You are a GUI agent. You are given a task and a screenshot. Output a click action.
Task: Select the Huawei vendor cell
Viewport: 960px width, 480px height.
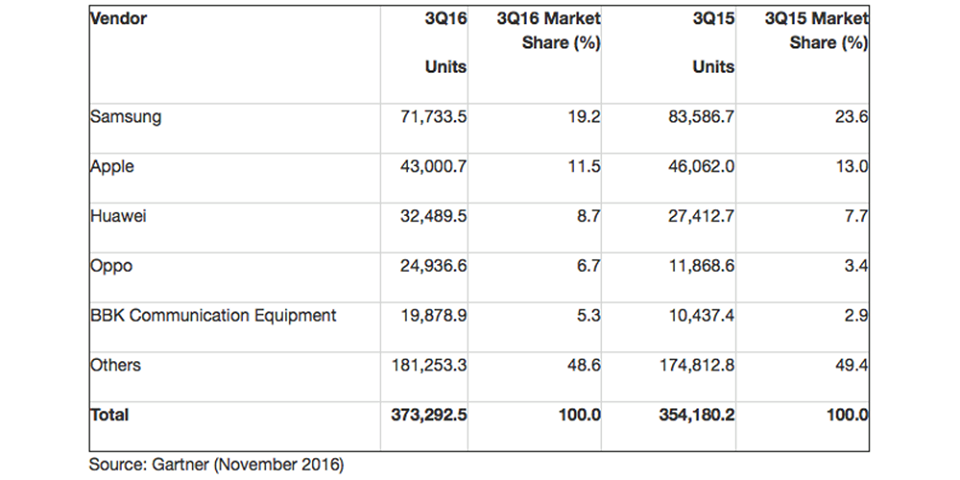pyautogui.click(x=118, y=216)
